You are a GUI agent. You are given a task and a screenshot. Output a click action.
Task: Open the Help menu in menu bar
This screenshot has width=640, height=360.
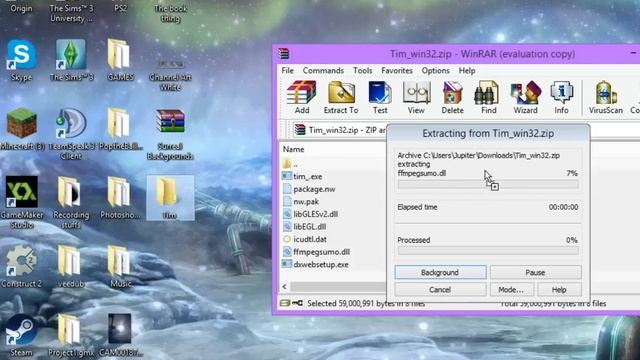click(467, 71)
